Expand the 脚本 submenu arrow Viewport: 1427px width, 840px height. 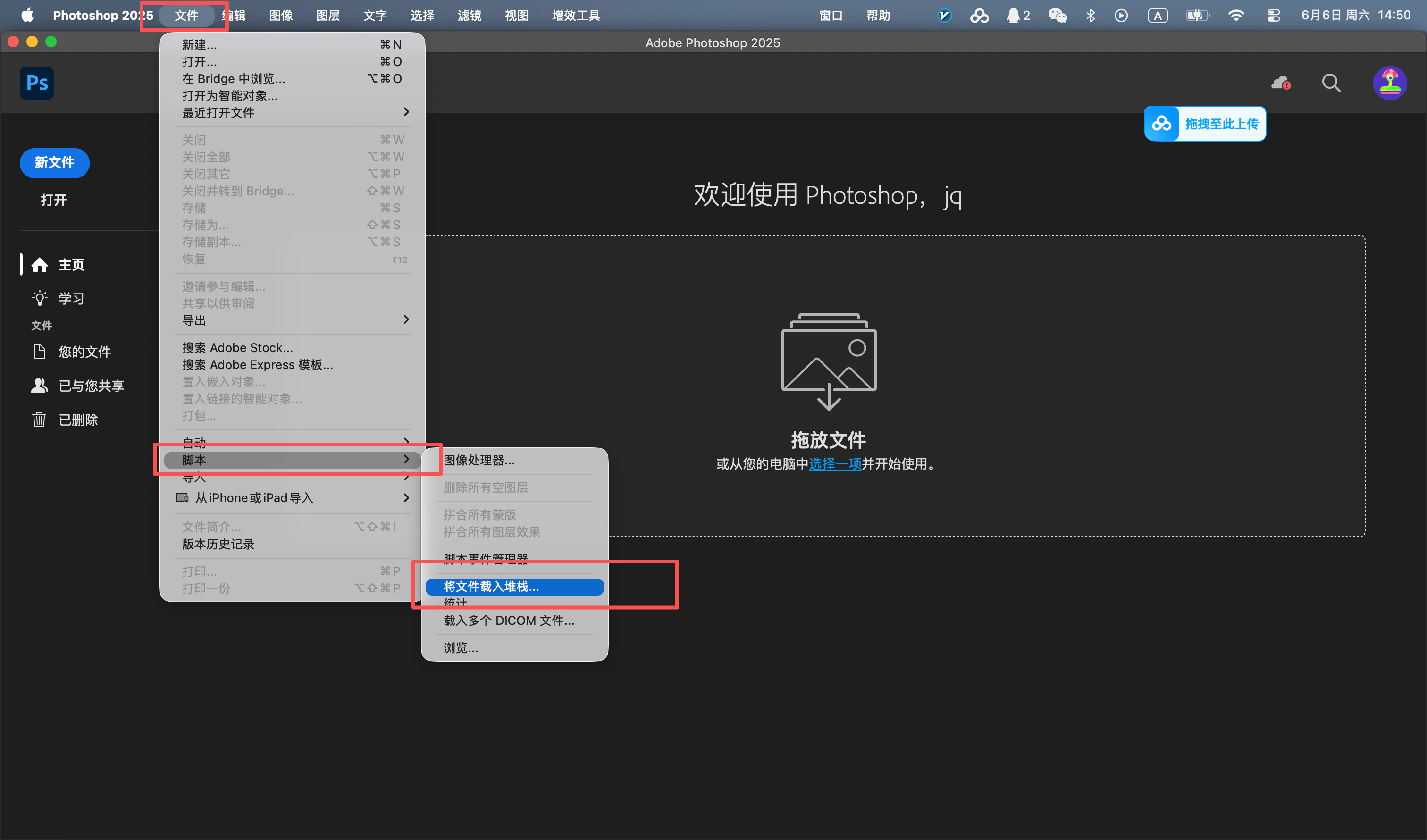tap(406, 459)
